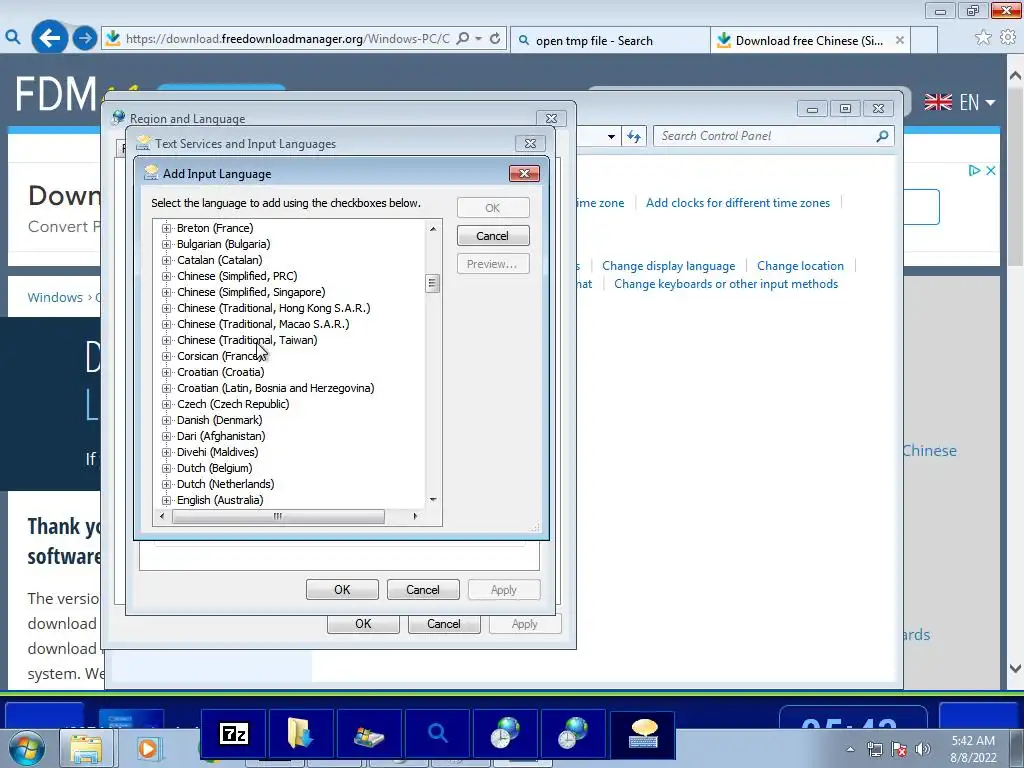The image size is (1024, 768).
Task: Click the magnifier icon left of back button
Action: (x=13, y=39)
